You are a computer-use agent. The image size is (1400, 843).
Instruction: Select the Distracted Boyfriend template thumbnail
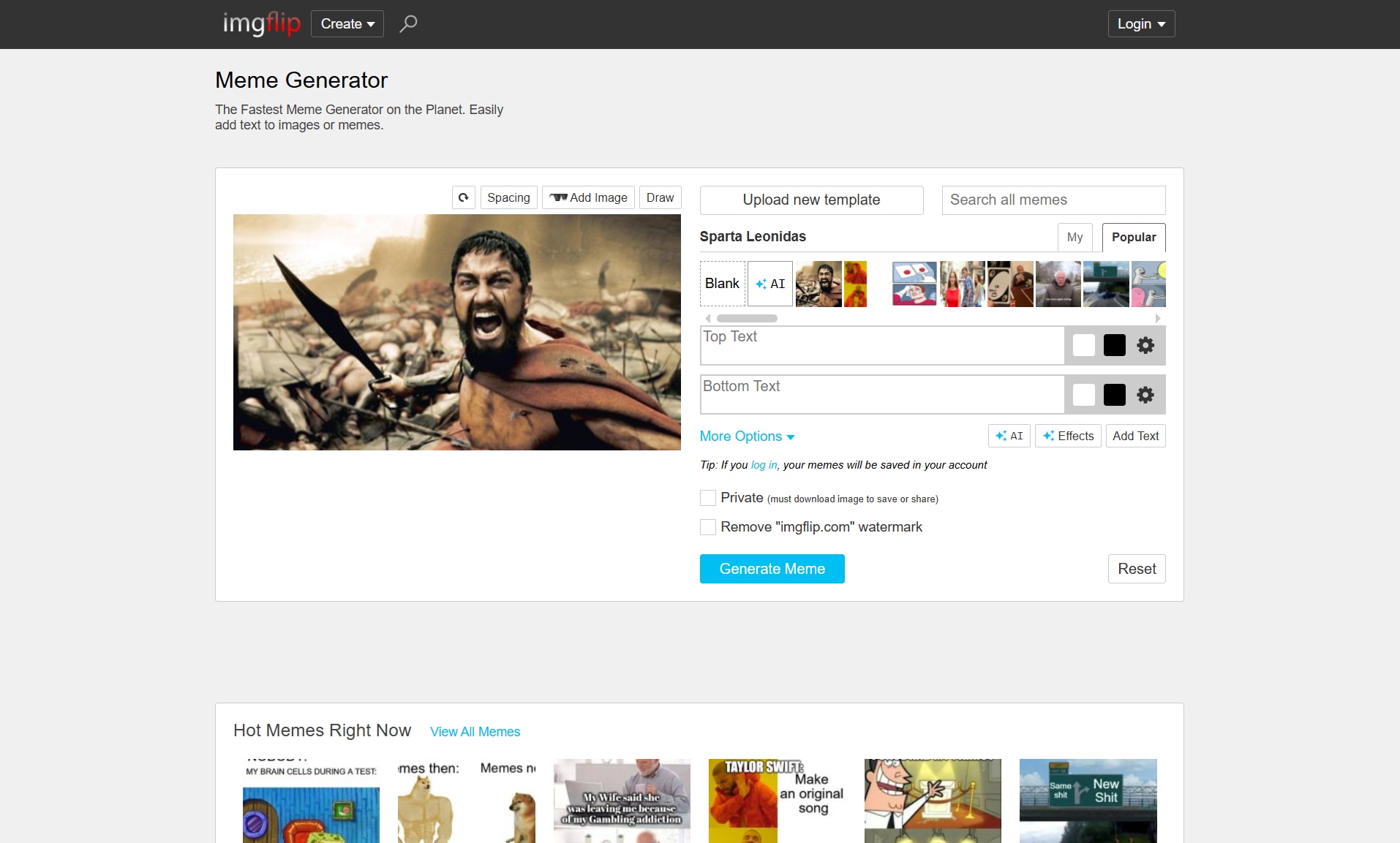click(x=963, y=284)
